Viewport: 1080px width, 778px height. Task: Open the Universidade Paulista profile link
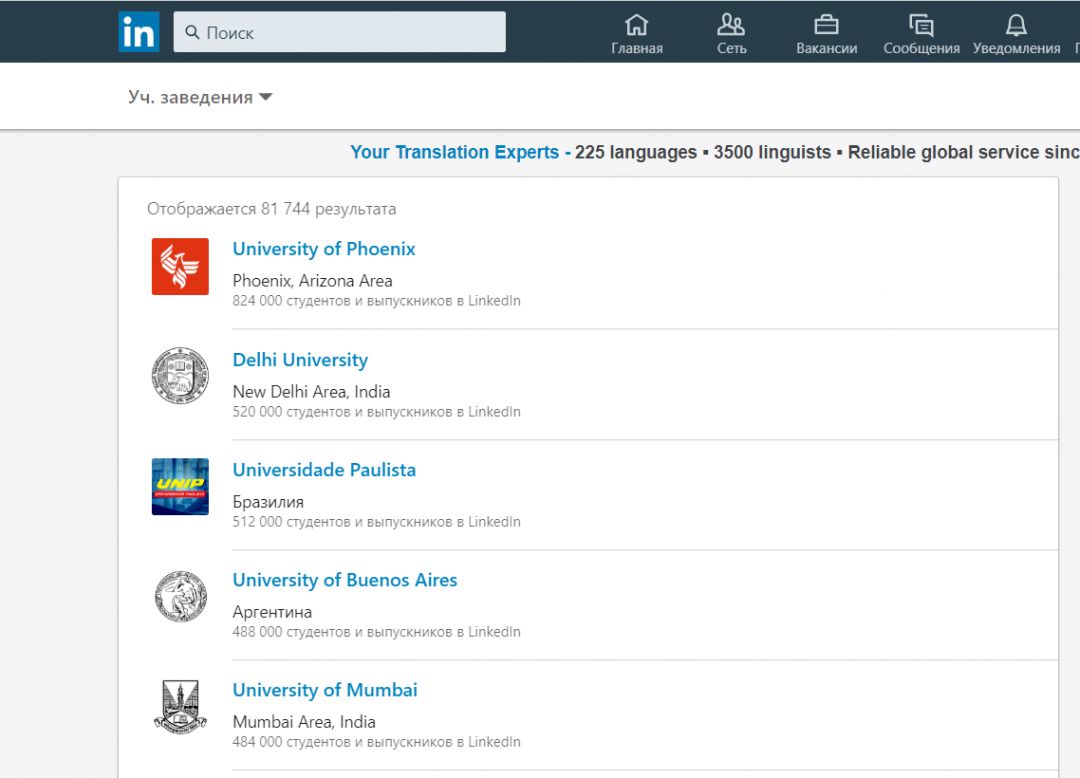coord(324,469)
